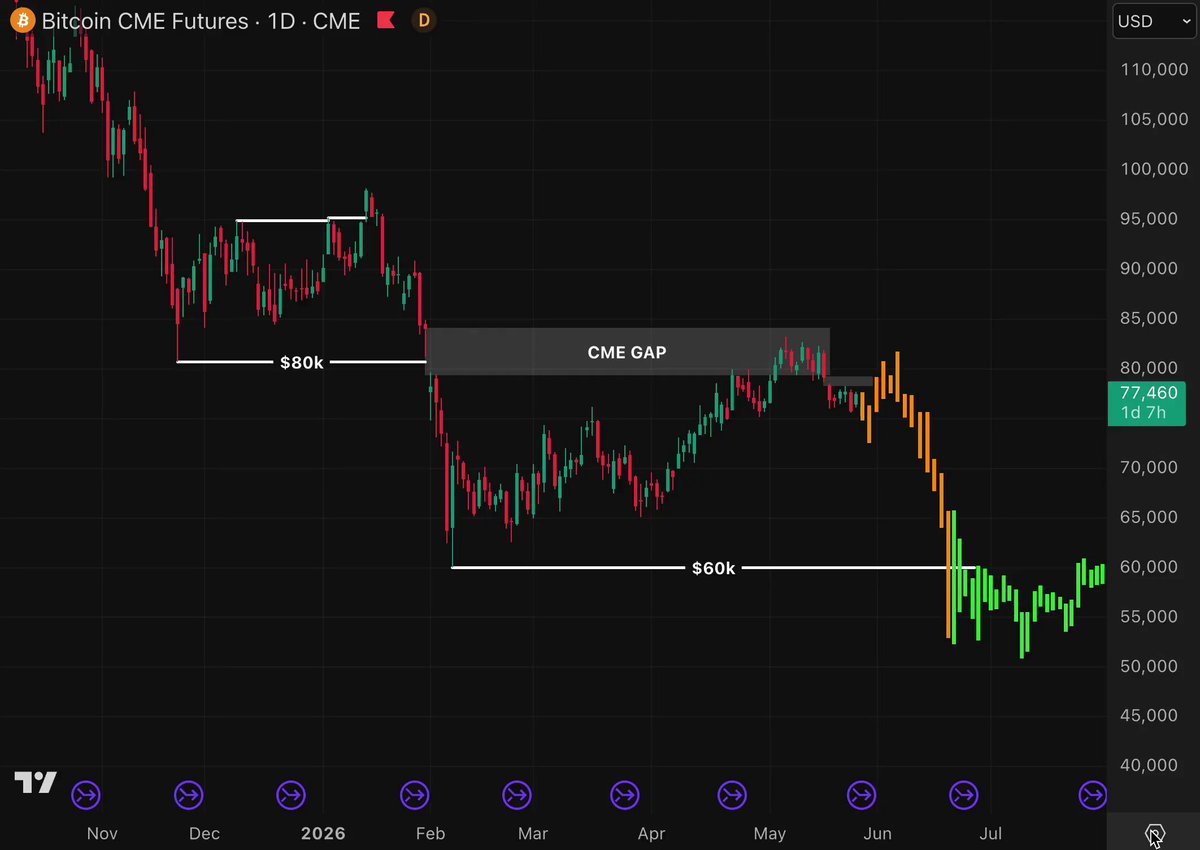Image resolution: width=1200 pixels, height=850 pixels.
Task: Click the orange D badge in the title bar
Action: [425, 20]
